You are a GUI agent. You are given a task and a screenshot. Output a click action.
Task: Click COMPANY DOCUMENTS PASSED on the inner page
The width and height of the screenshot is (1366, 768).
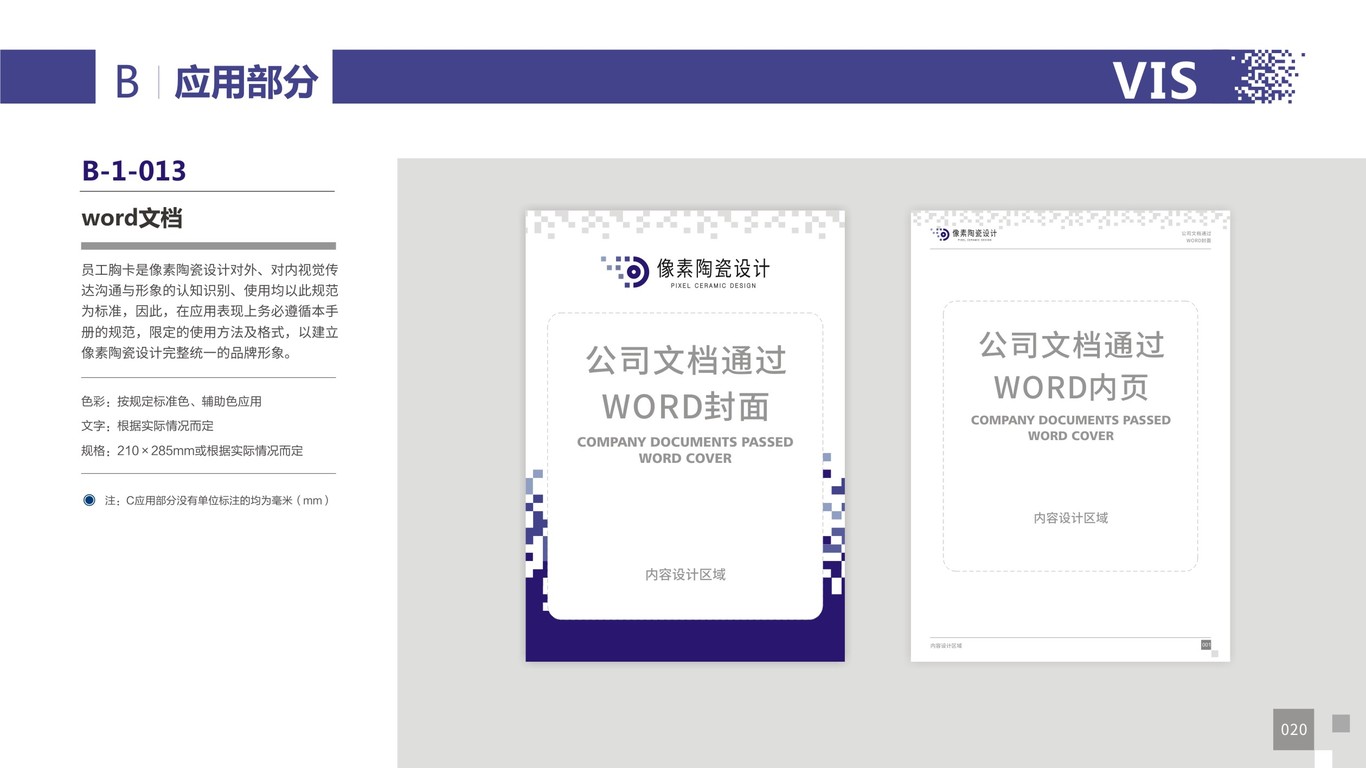pyautogui.click(x=1071, y=420)
